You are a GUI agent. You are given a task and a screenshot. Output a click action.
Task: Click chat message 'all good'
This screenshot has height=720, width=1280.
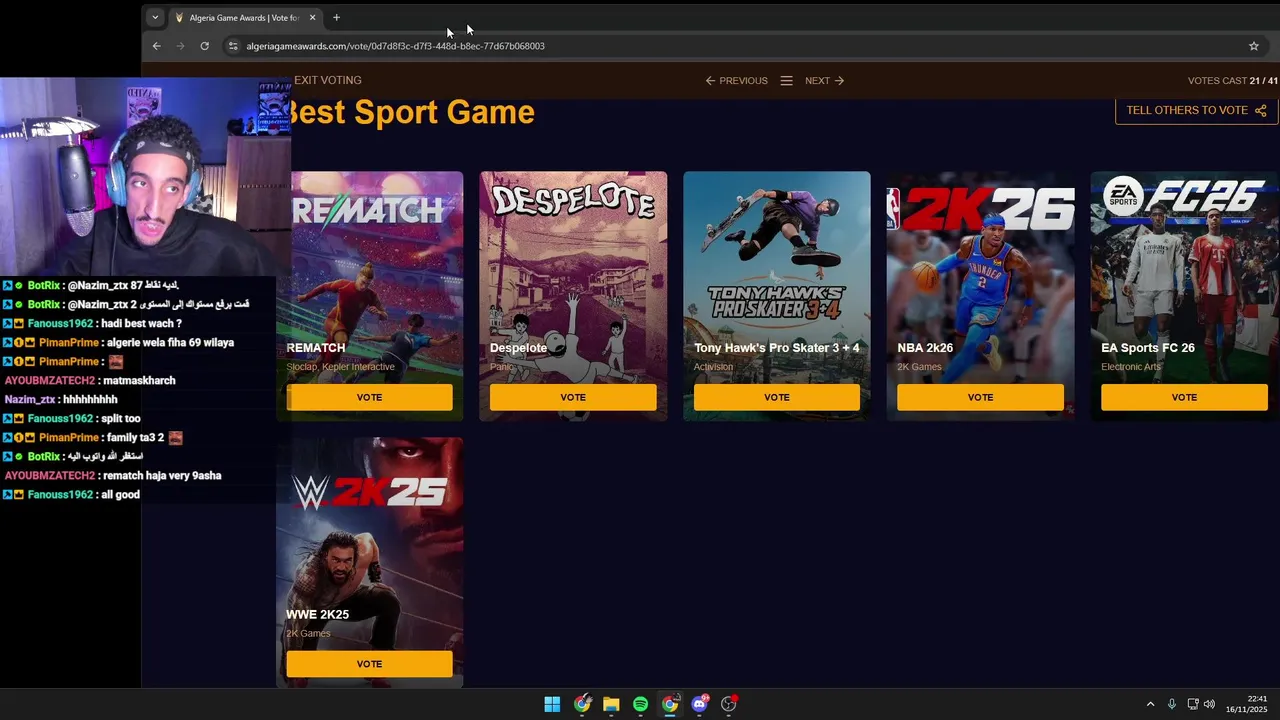[120, 495]
